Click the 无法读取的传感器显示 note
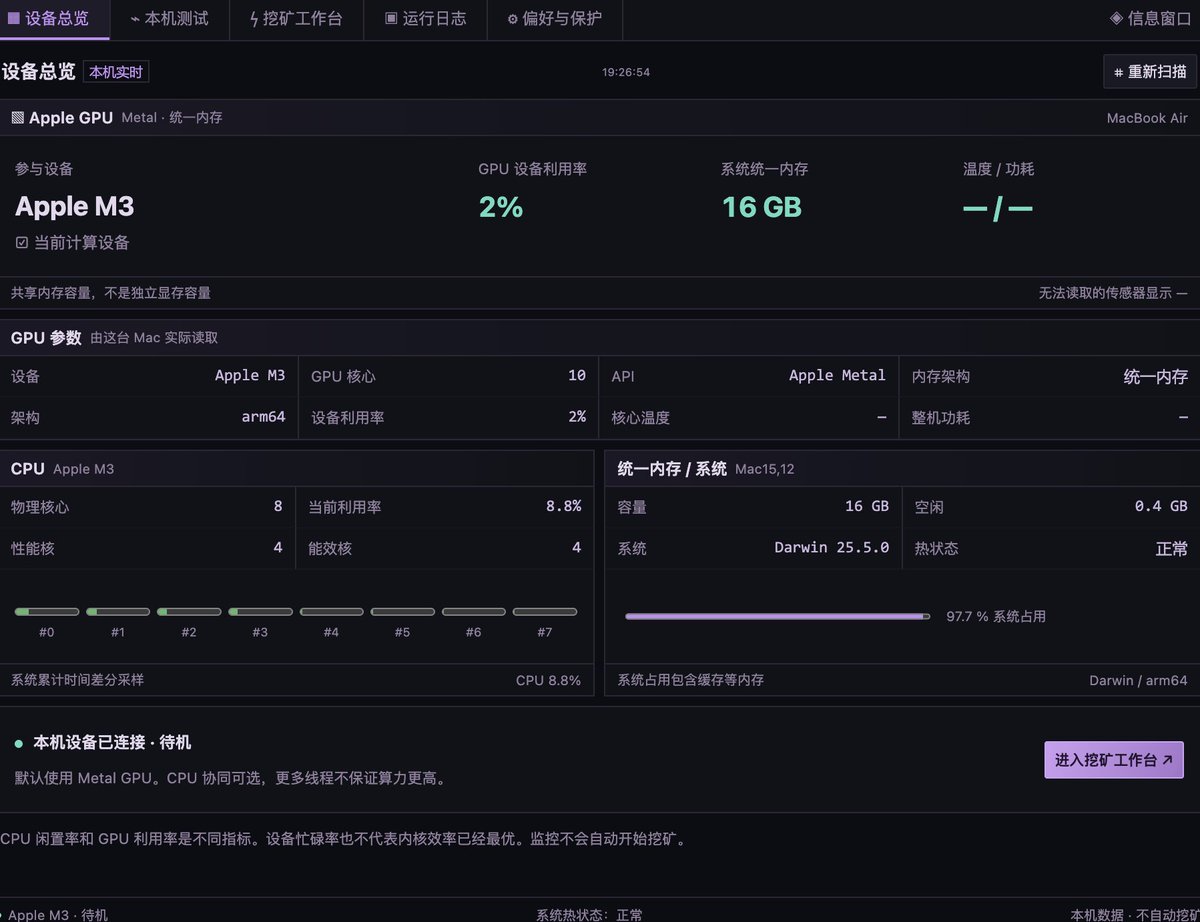This screenshot has width=1200, height=922. point(1113,293)
